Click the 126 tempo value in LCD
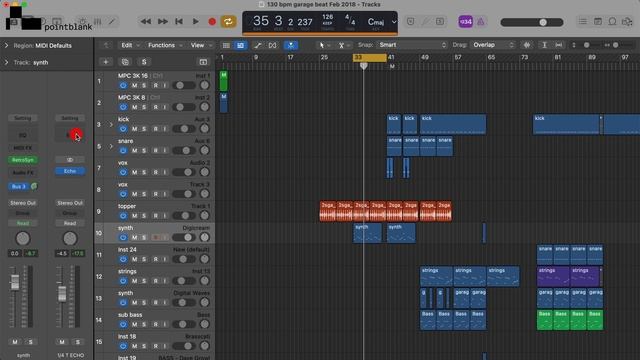 pyautogui.click(x=328, y=17)
